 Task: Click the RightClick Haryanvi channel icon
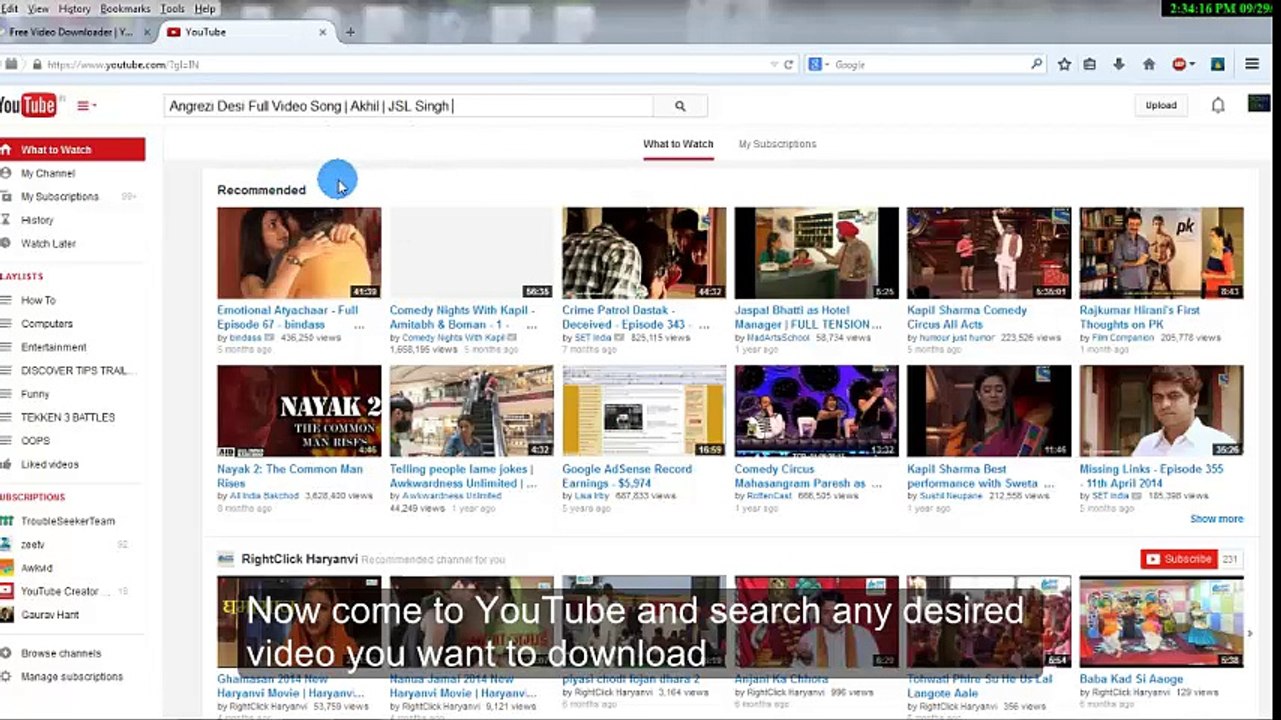coord(226,559)
